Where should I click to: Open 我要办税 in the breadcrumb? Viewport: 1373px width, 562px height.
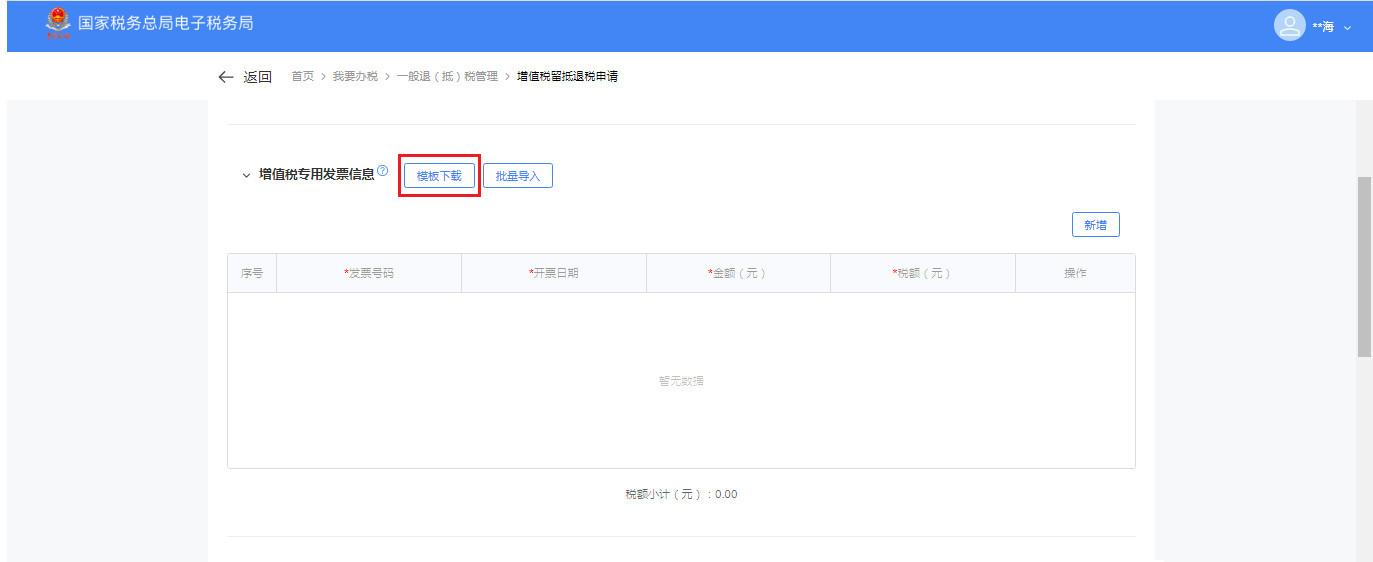pos(355,77)
